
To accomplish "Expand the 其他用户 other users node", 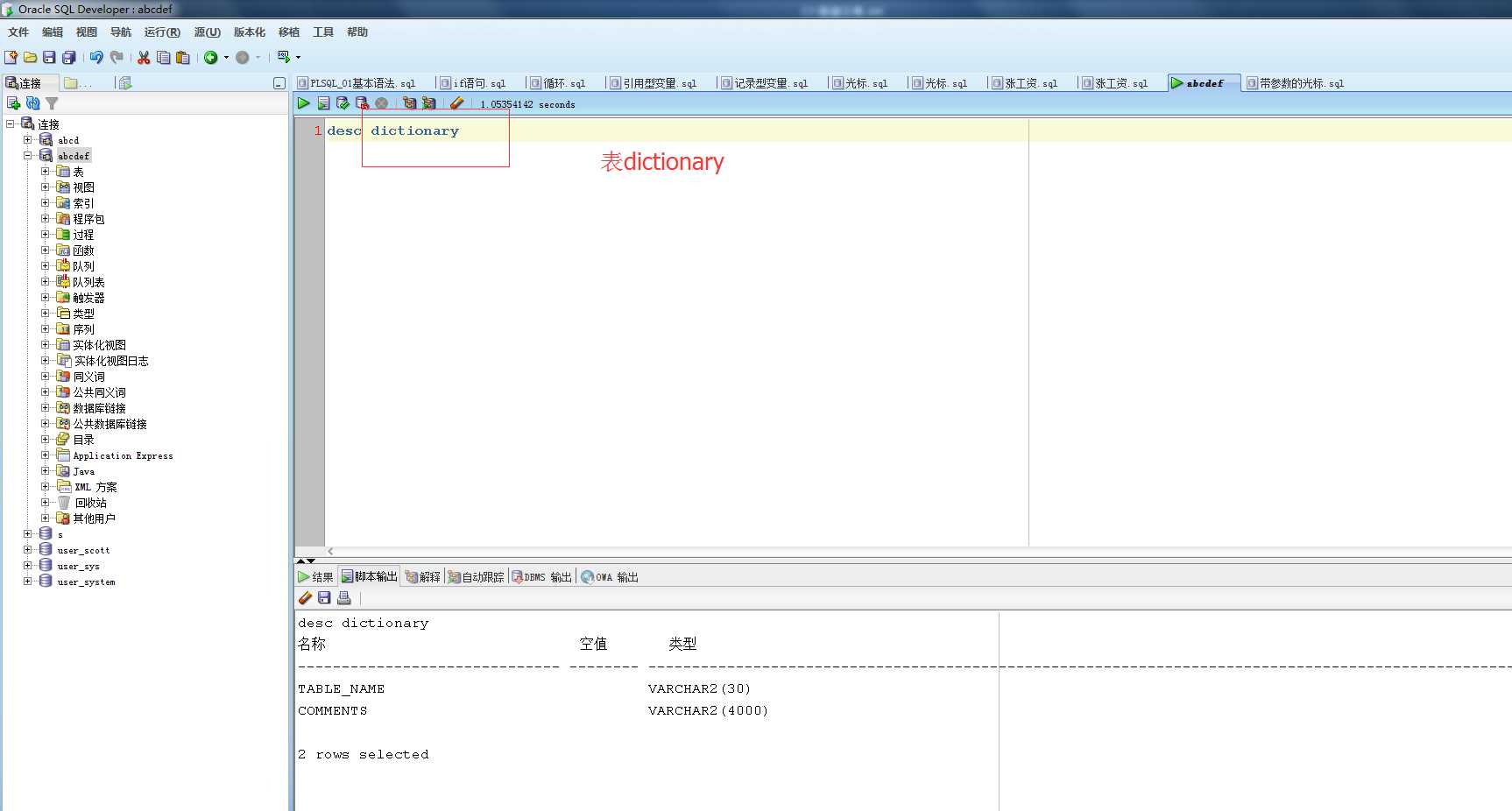I will pos(45,518).
